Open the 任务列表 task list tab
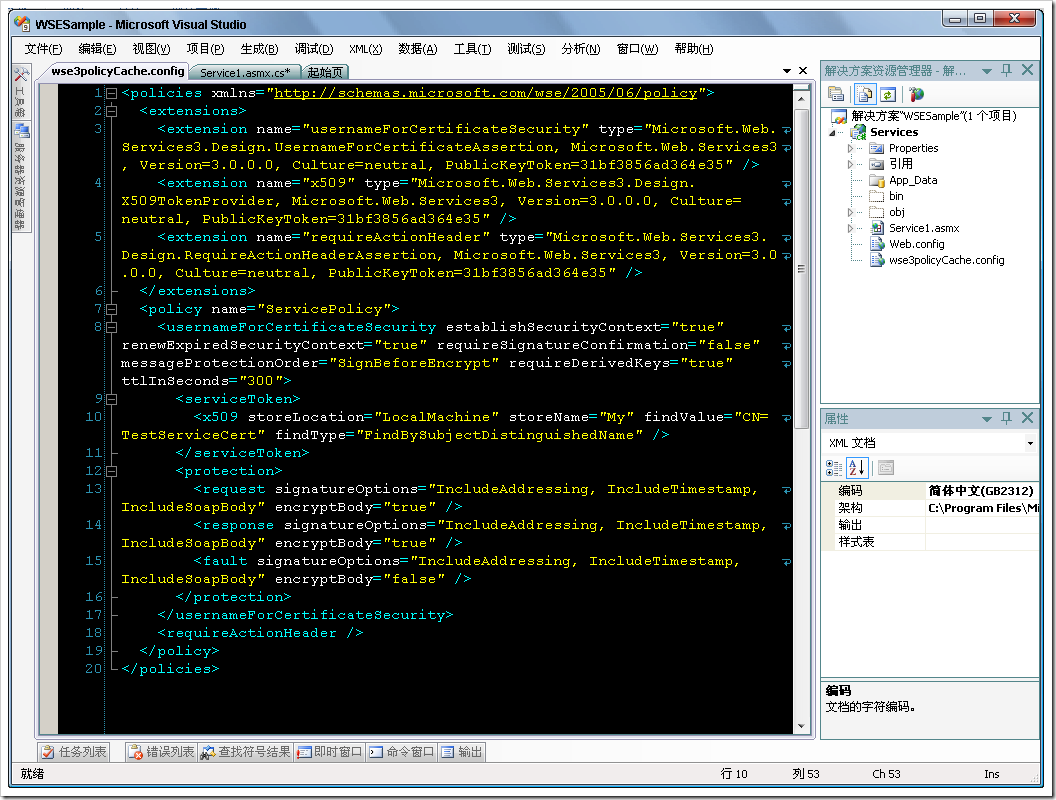 [73, 752]
